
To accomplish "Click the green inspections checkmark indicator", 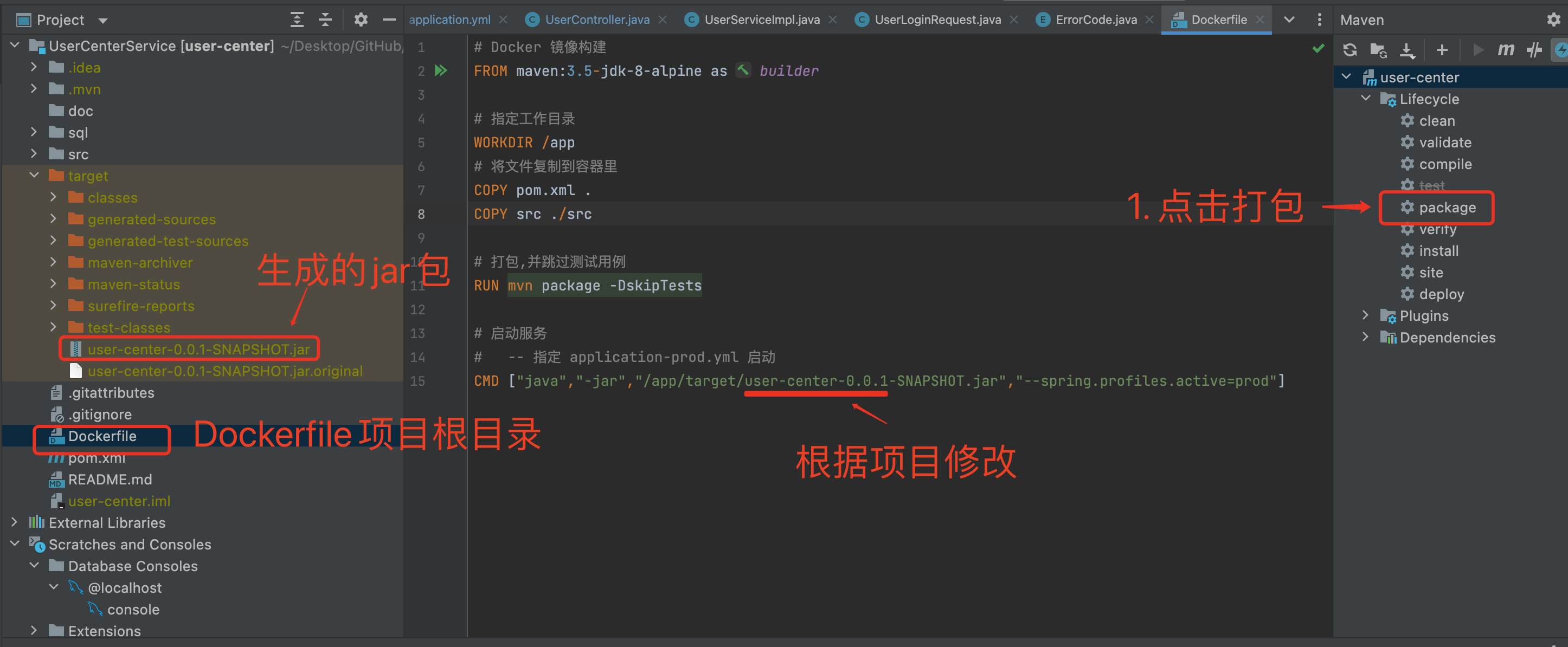I will 1319,48.
